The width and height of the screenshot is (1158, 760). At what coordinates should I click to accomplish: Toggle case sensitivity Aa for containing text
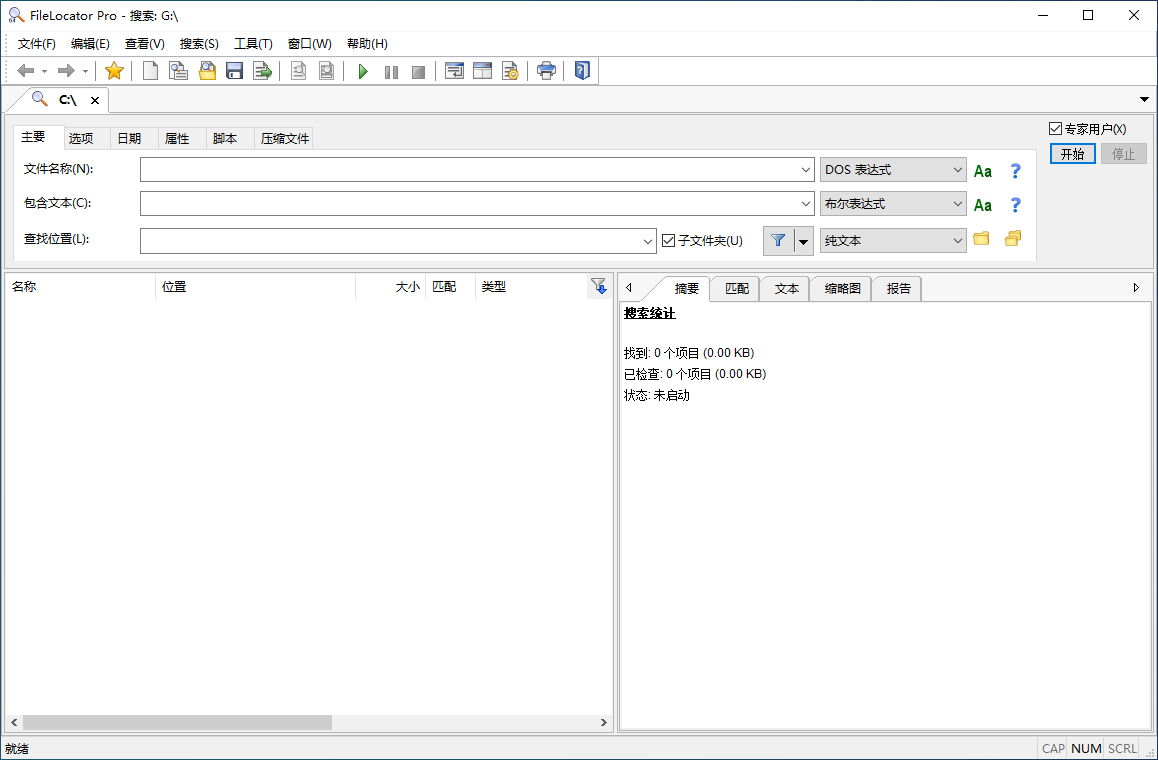983,205
